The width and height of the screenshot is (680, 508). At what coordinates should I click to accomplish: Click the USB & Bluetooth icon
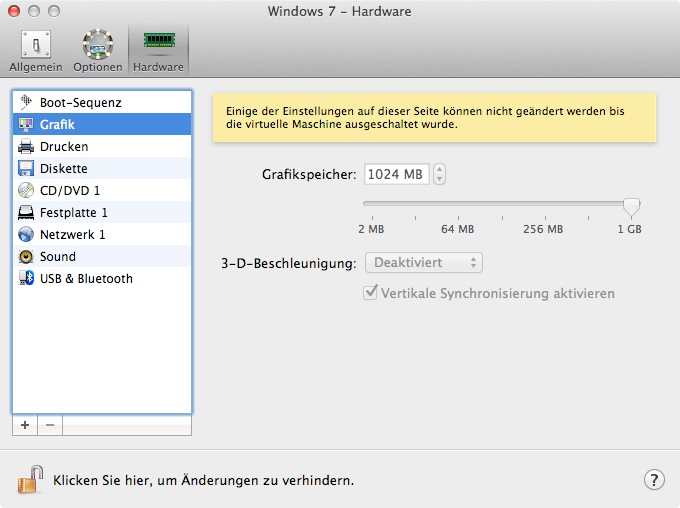(26, 279)
